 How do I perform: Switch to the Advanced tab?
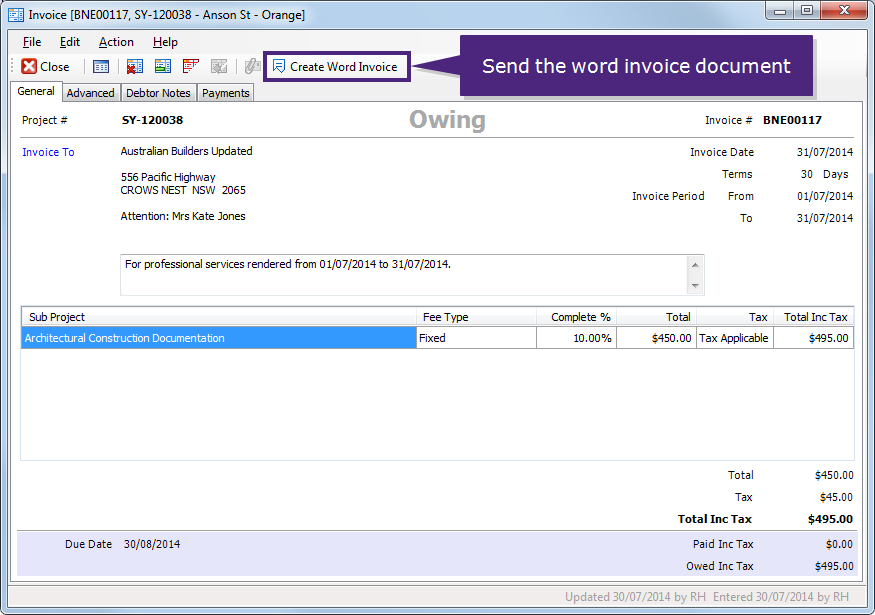(90, 92)
